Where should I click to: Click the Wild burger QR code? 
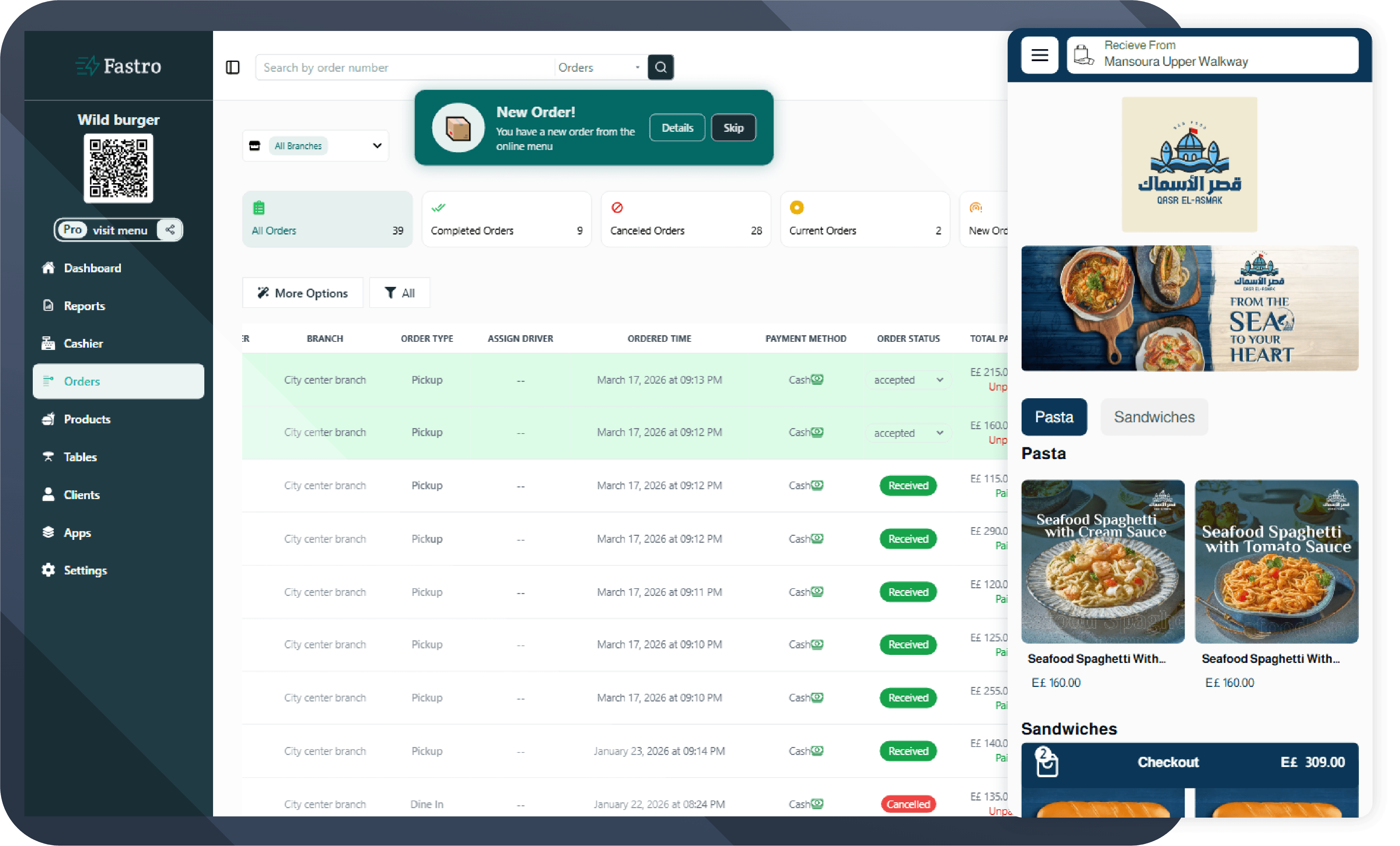tap(118, 168)
